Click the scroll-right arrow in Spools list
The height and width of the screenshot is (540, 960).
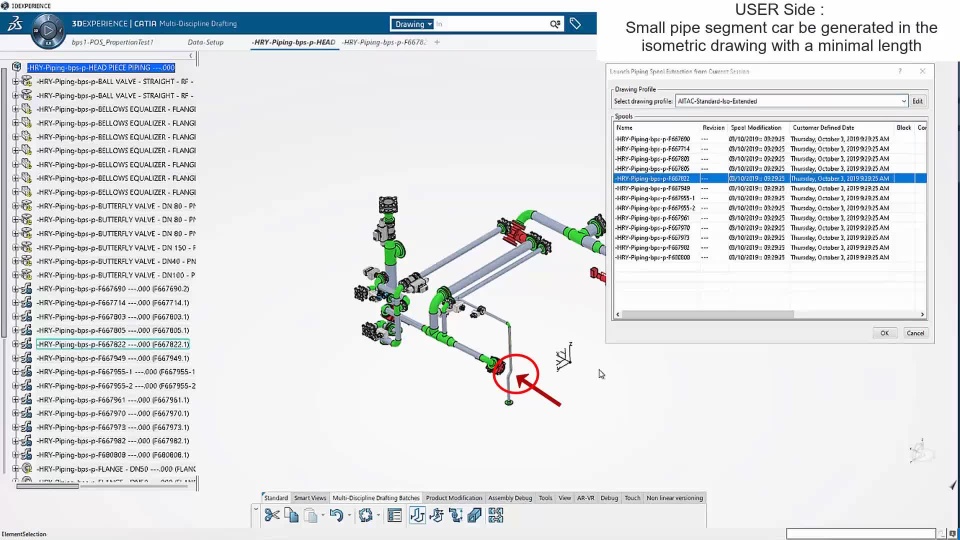[922, 314]
